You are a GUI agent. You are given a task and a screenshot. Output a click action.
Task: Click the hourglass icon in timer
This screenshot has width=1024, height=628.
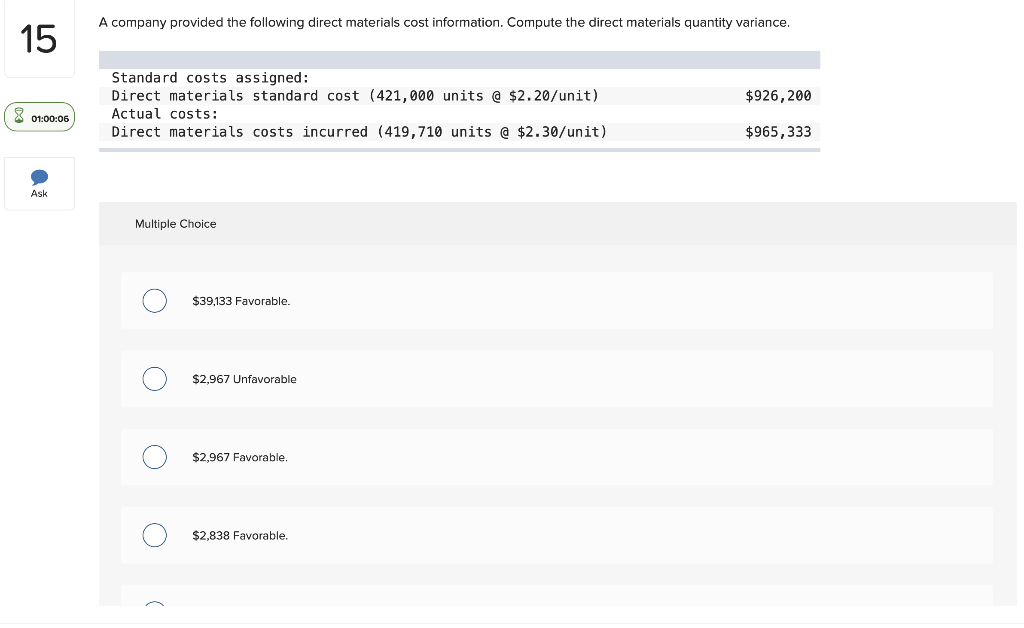click(19, 116)
